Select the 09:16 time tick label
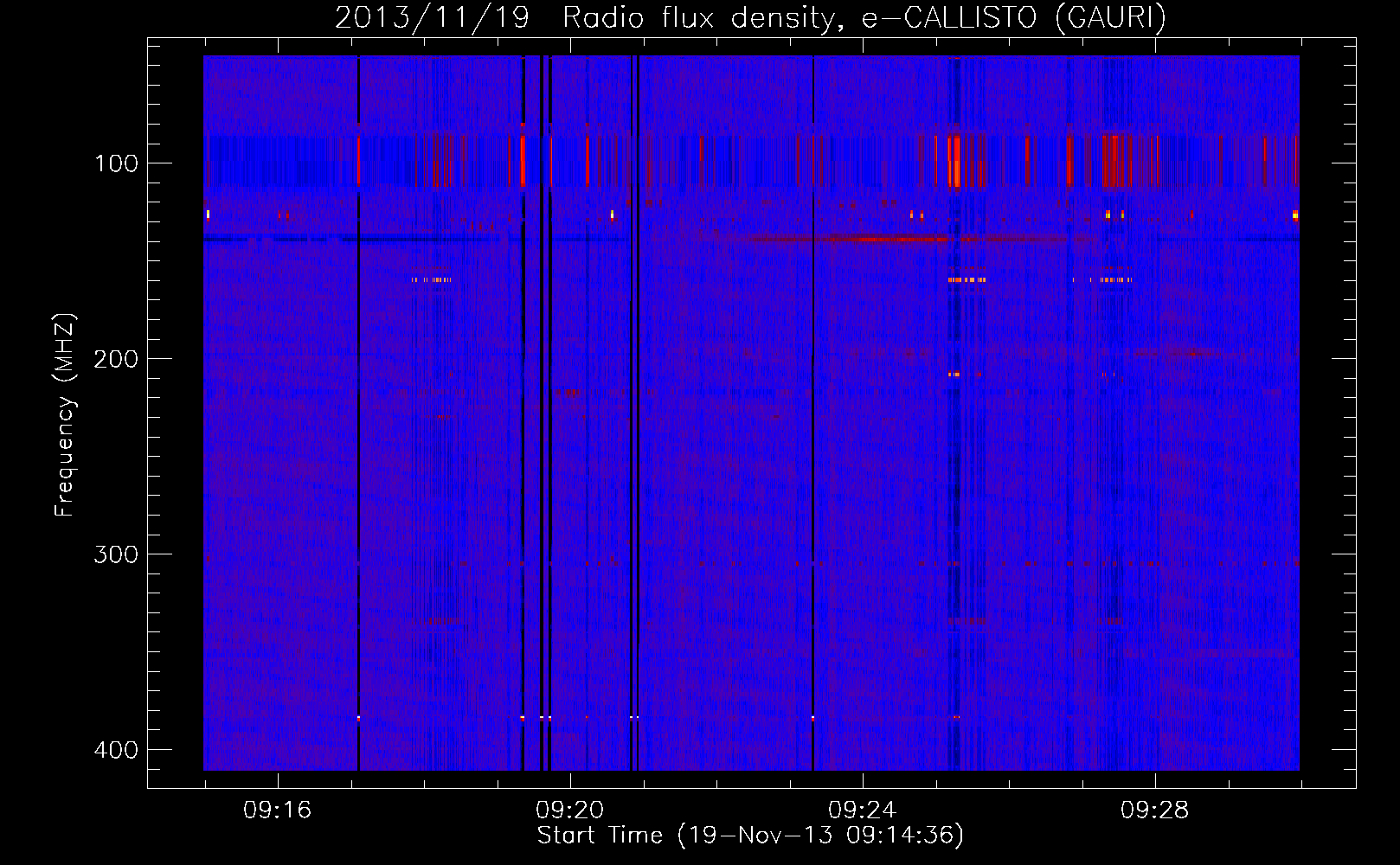Image resolution: width=1400 pixels, height=865 pixels. [x=277, y=811]
